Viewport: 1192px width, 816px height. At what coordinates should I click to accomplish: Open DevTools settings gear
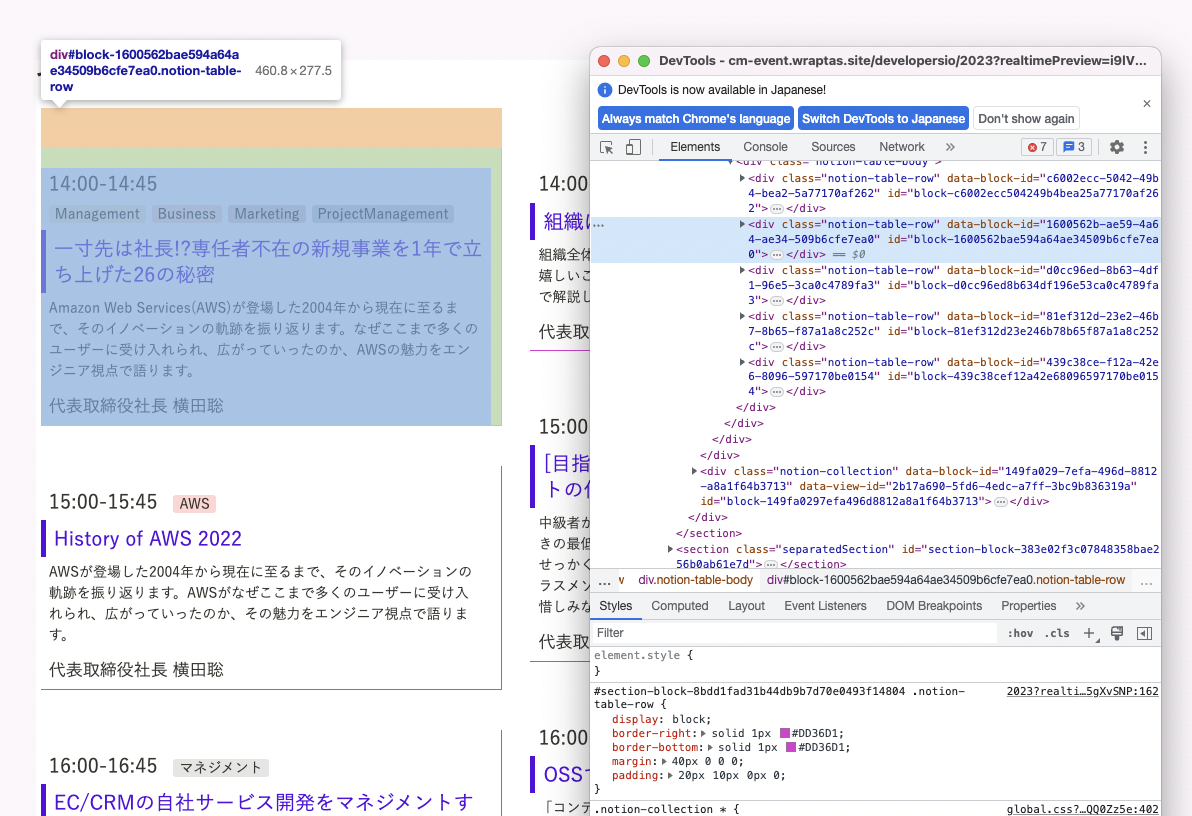point(1116,148)
